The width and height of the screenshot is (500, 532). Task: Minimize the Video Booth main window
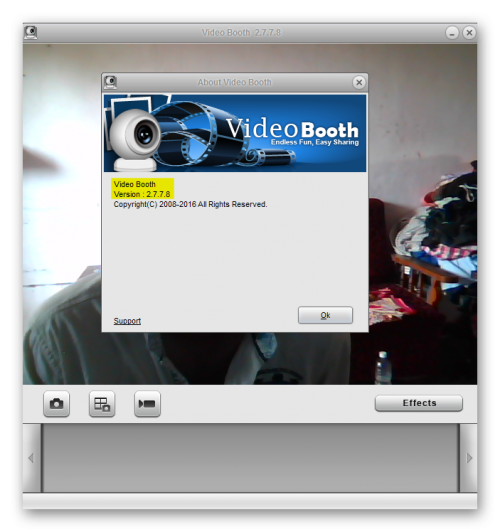pyautogui.click(x=452, y=33)
